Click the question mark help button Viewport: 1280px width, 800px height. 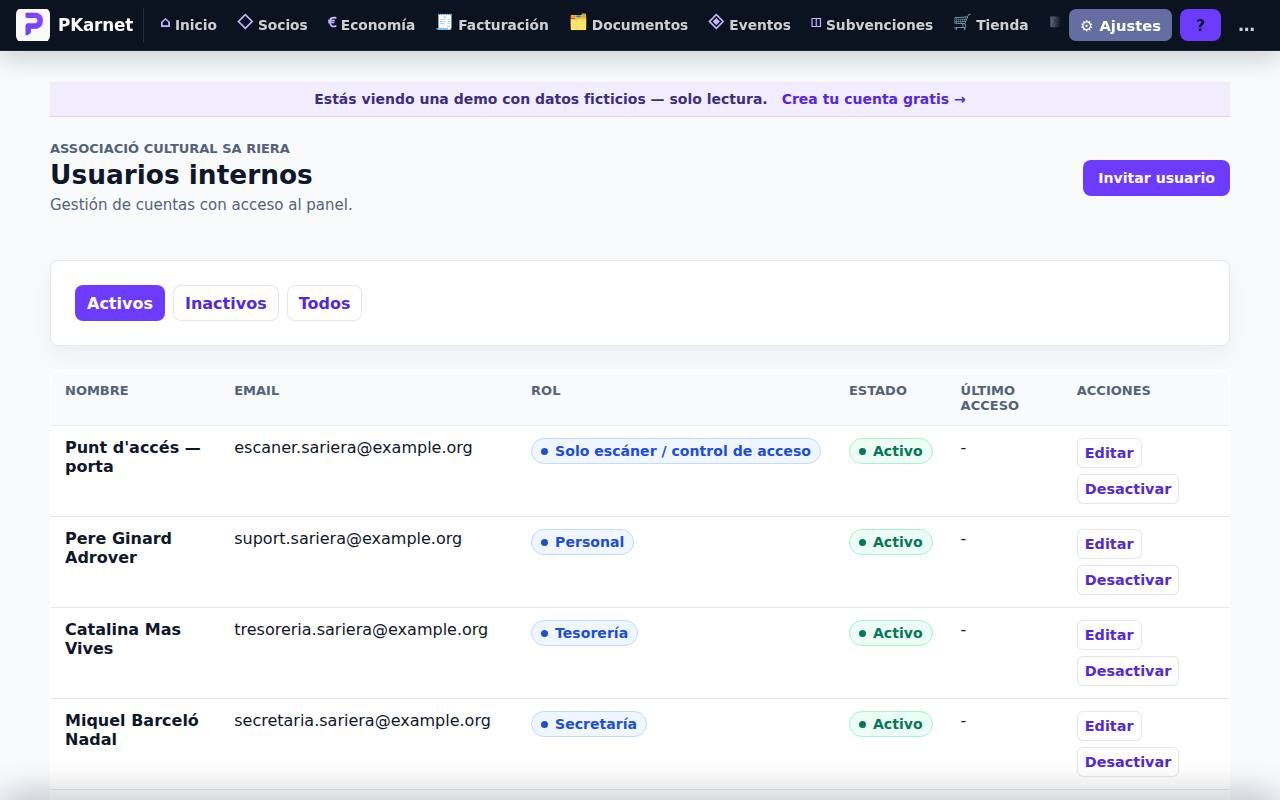click(x=1200, y=25)
